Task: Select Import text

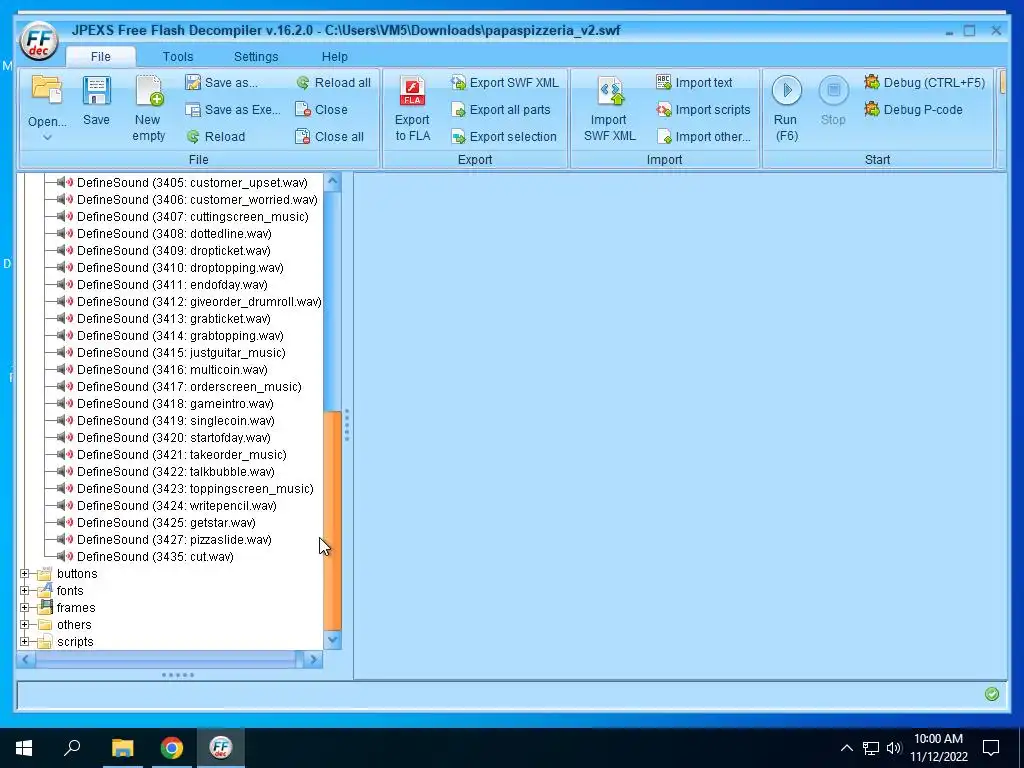Action: point(694,82)
